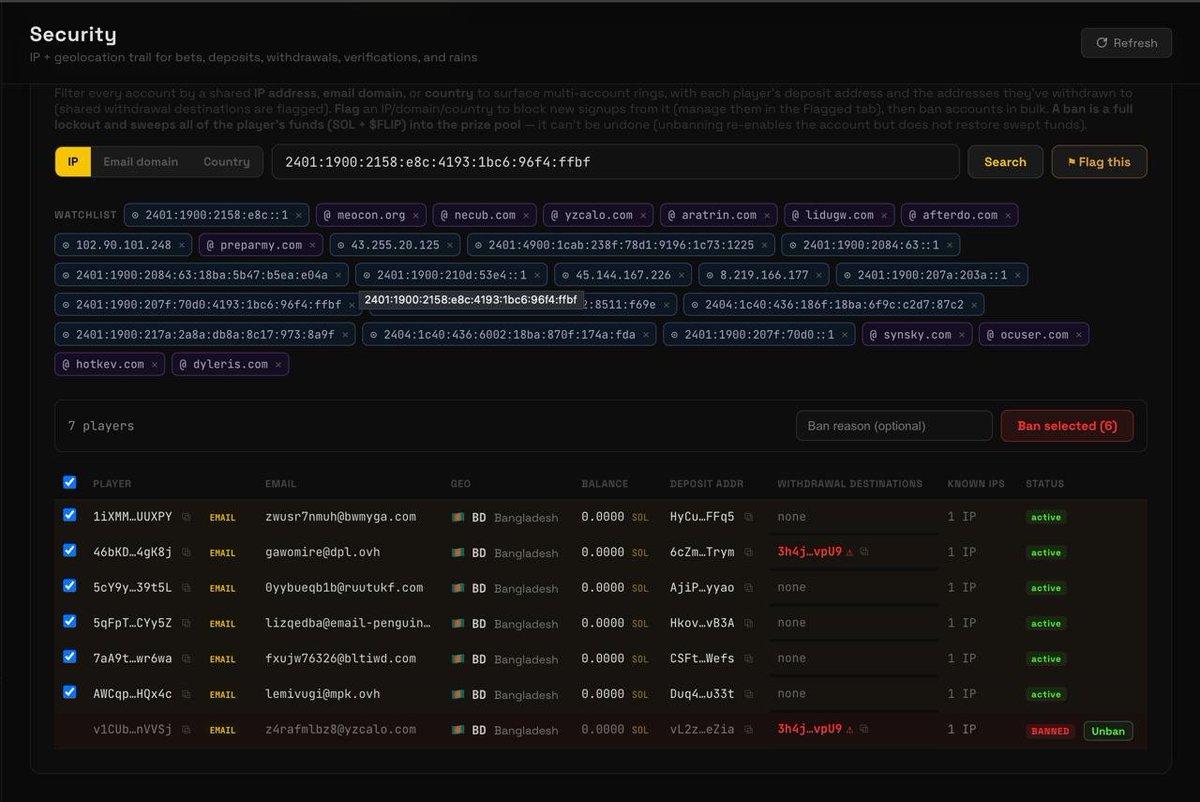The width and height of the screenshot is (1200, 802).
Task: Copy player ID 46bKD…4gK8j
Action: [x=187, y=552]
